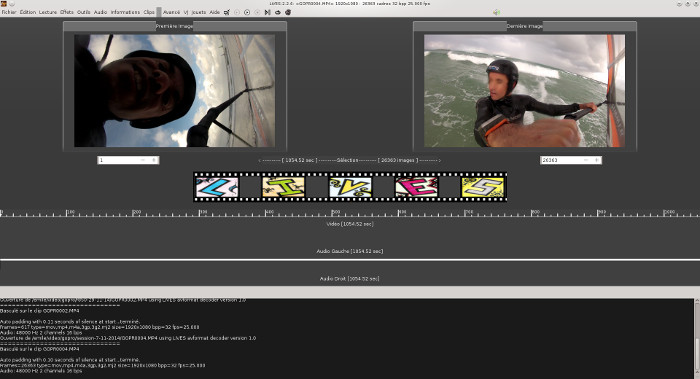Click the first frame preview image
The width and height of the screenshot is (700, 379).
coord(175,91)
